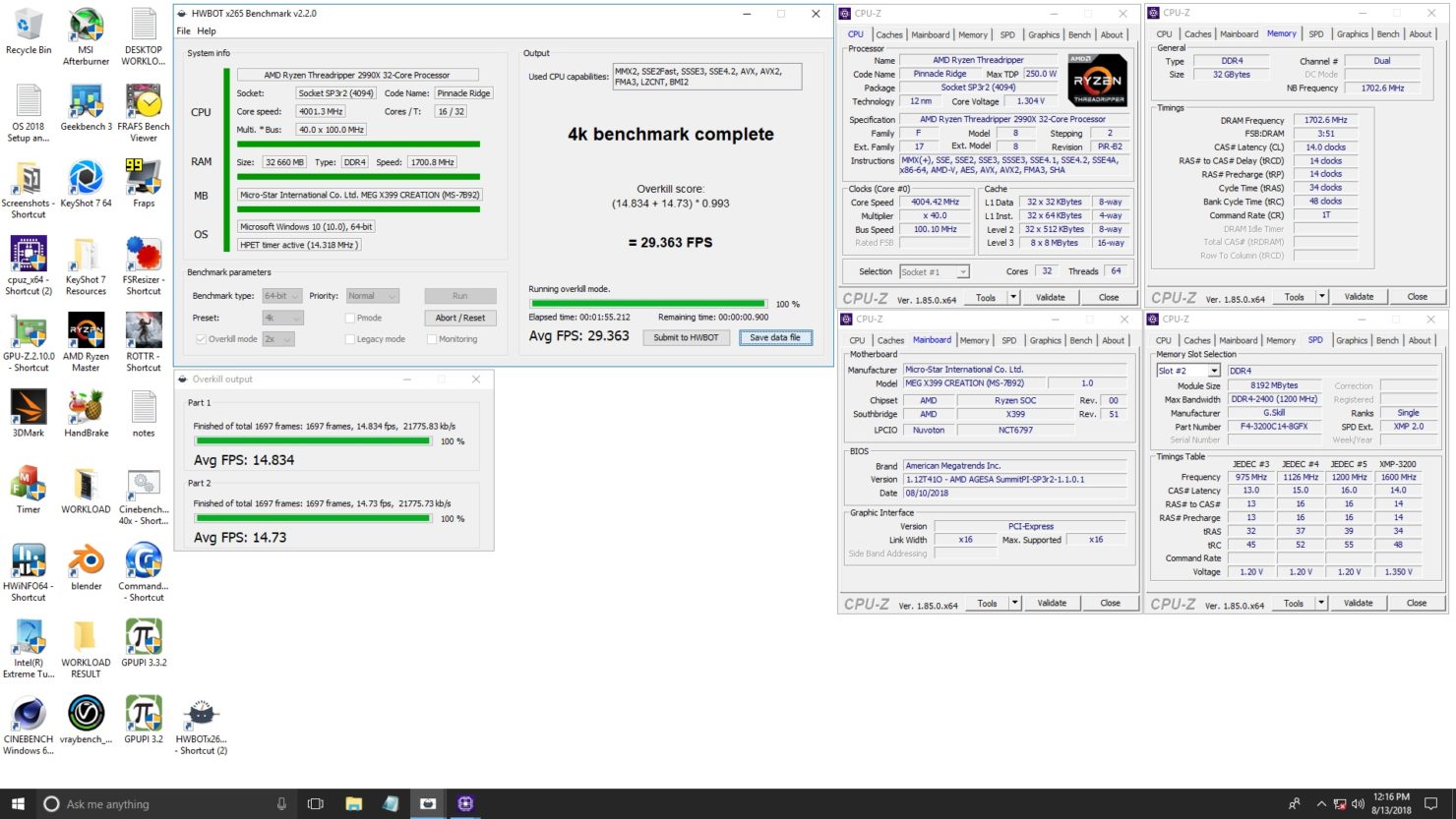
Task: Select the GPU-Z shortcut on the desktop
Action: click(29, 344)
